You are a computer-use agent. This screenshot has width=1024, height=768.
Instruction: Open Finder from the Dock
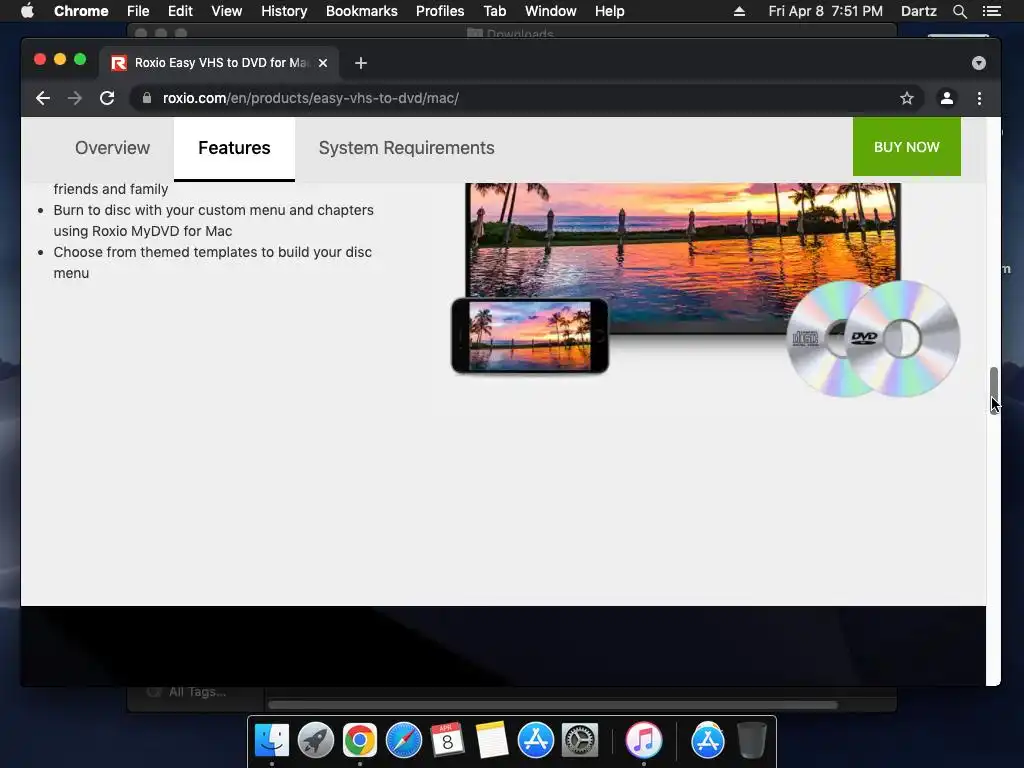pyautogui.click(x=272, y=741)
